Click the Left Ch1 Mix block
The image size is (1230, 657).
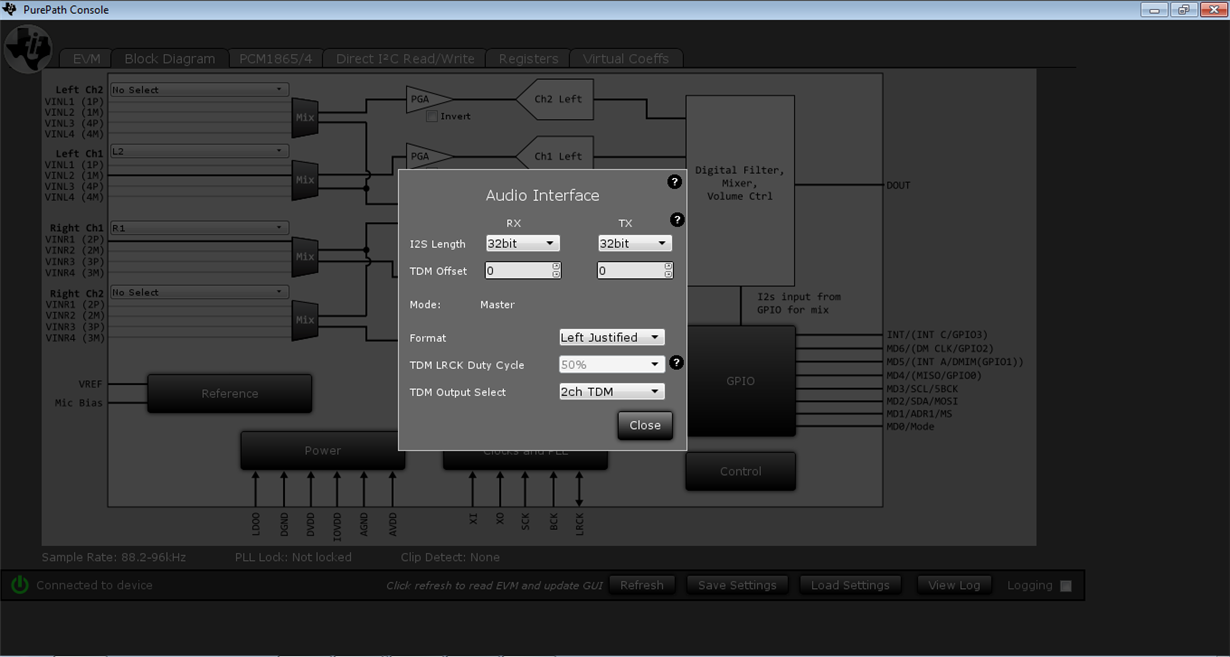click(x=304, y=180)
